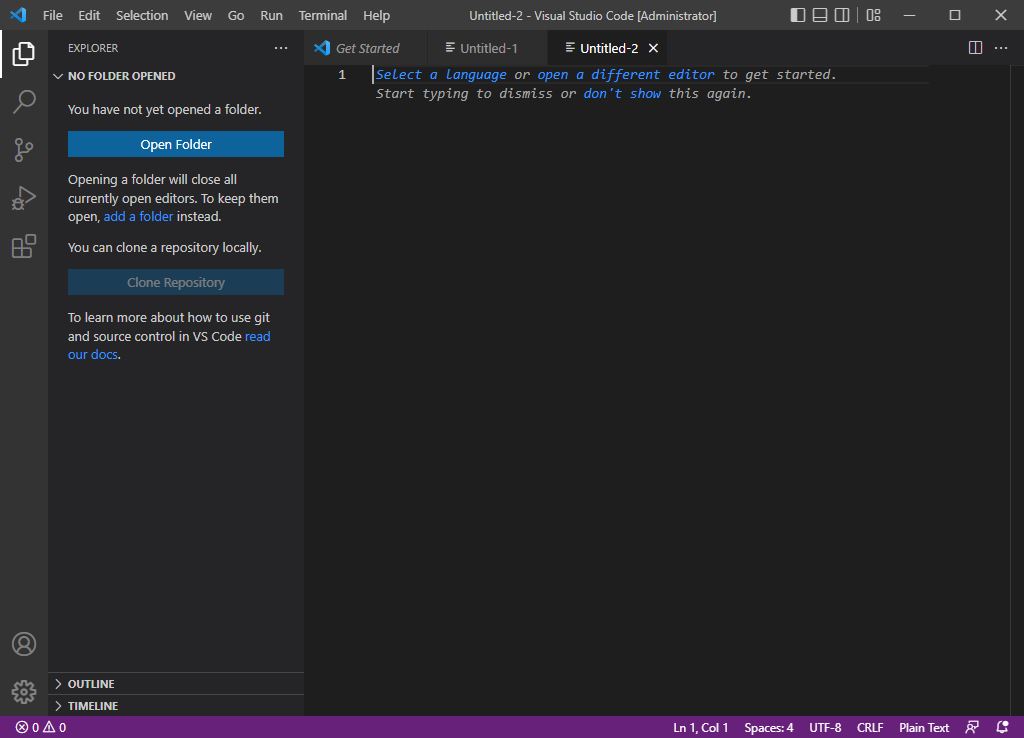Viewport: 1024px width, 738px height.
Task: Open the File menu
Action: click(x=52, y=15)
